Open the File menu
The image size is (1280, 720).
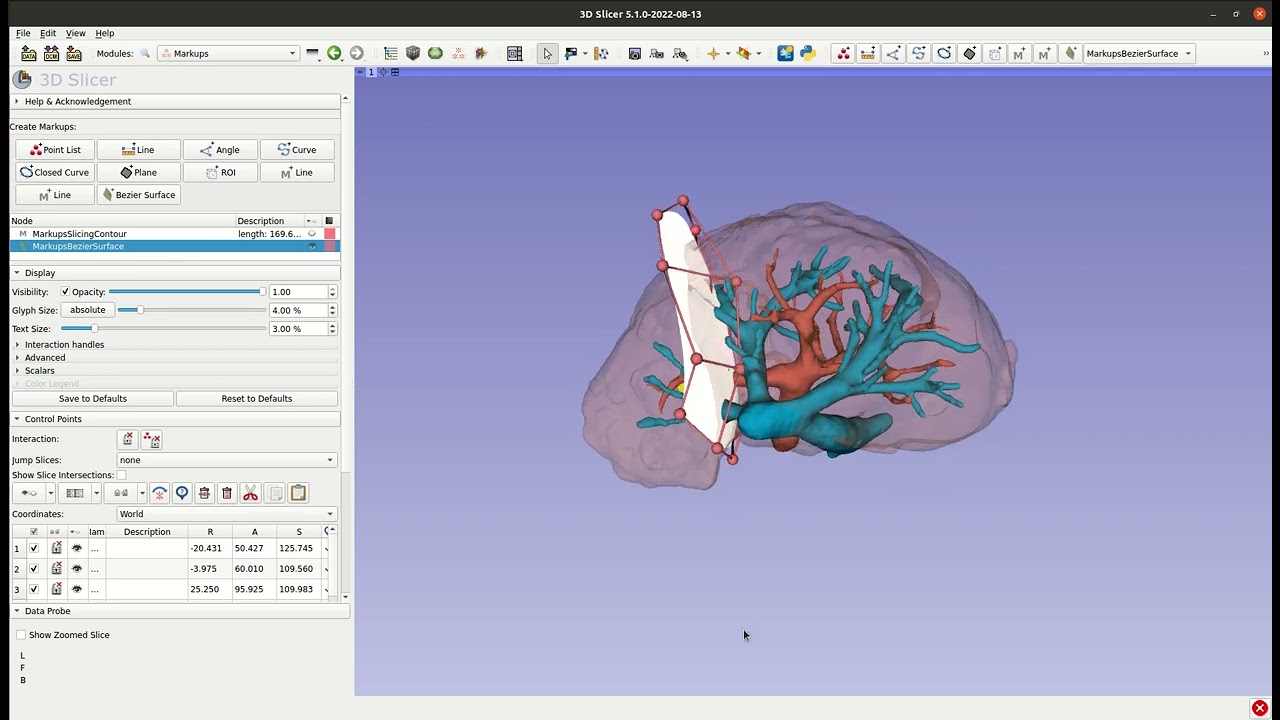click(x=23, y=33)
